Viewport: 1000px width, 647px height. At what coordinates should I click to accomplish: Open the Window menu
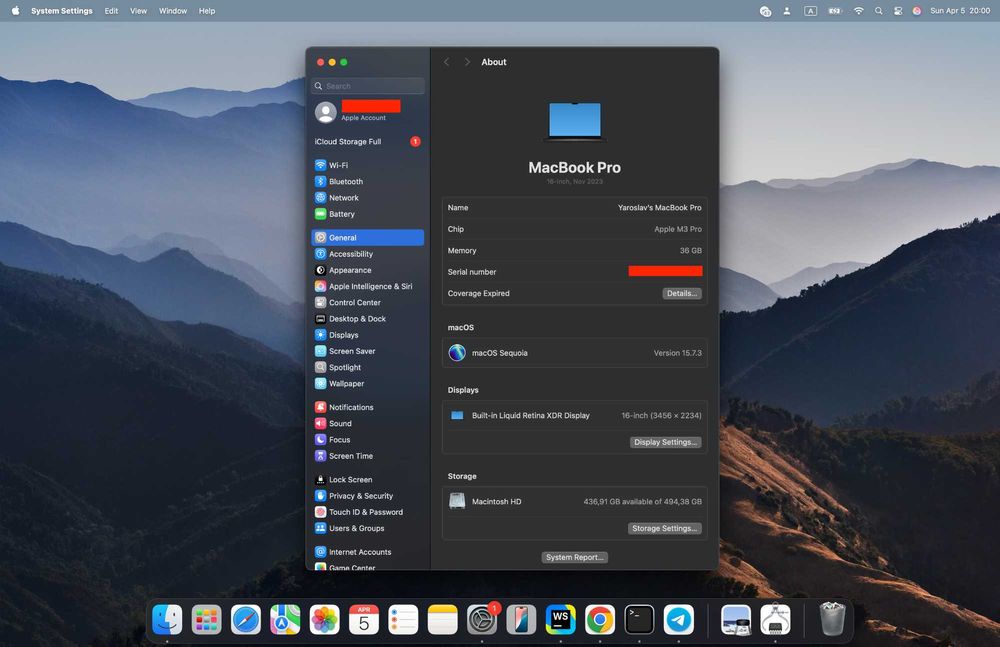click(173, 11)
